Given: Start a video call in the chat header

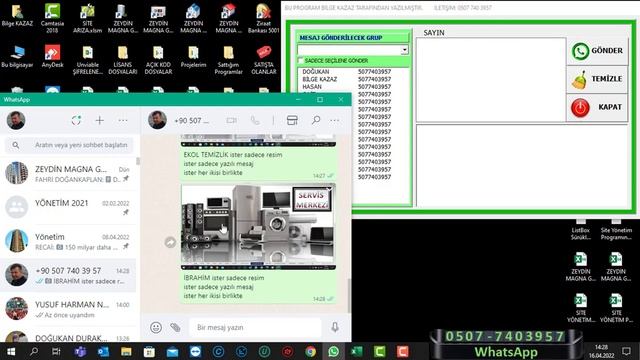Looking at the screenshot, I should point(231,120).
